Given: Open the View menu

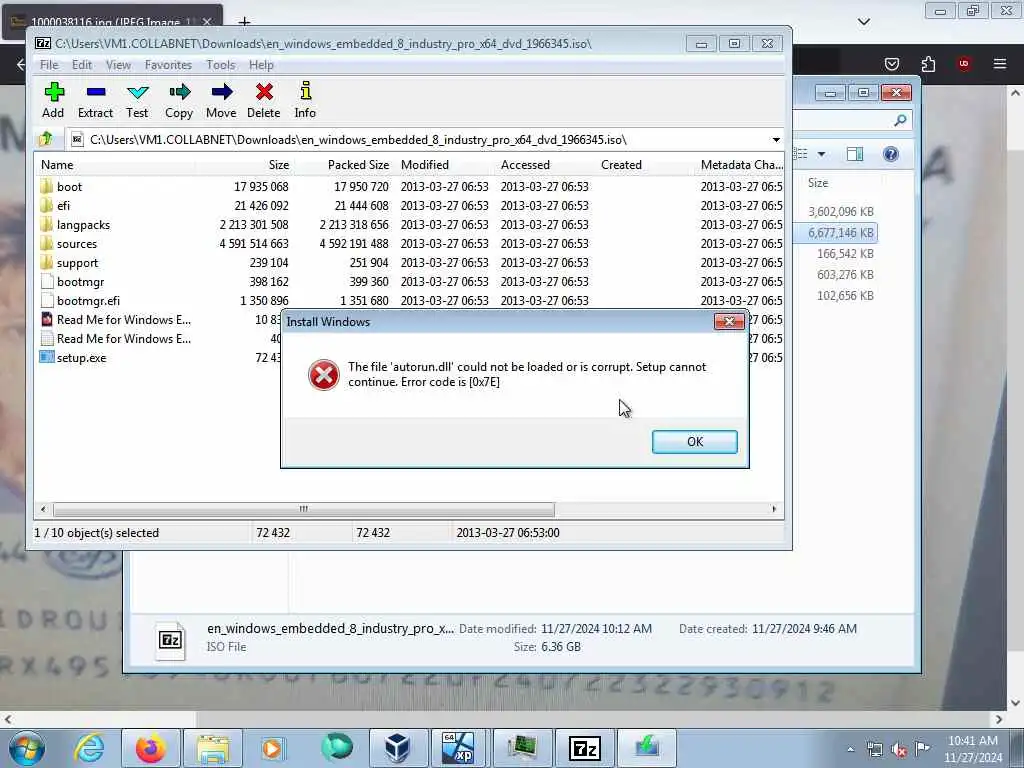Looking at the screenshot, I should [118, 65].
